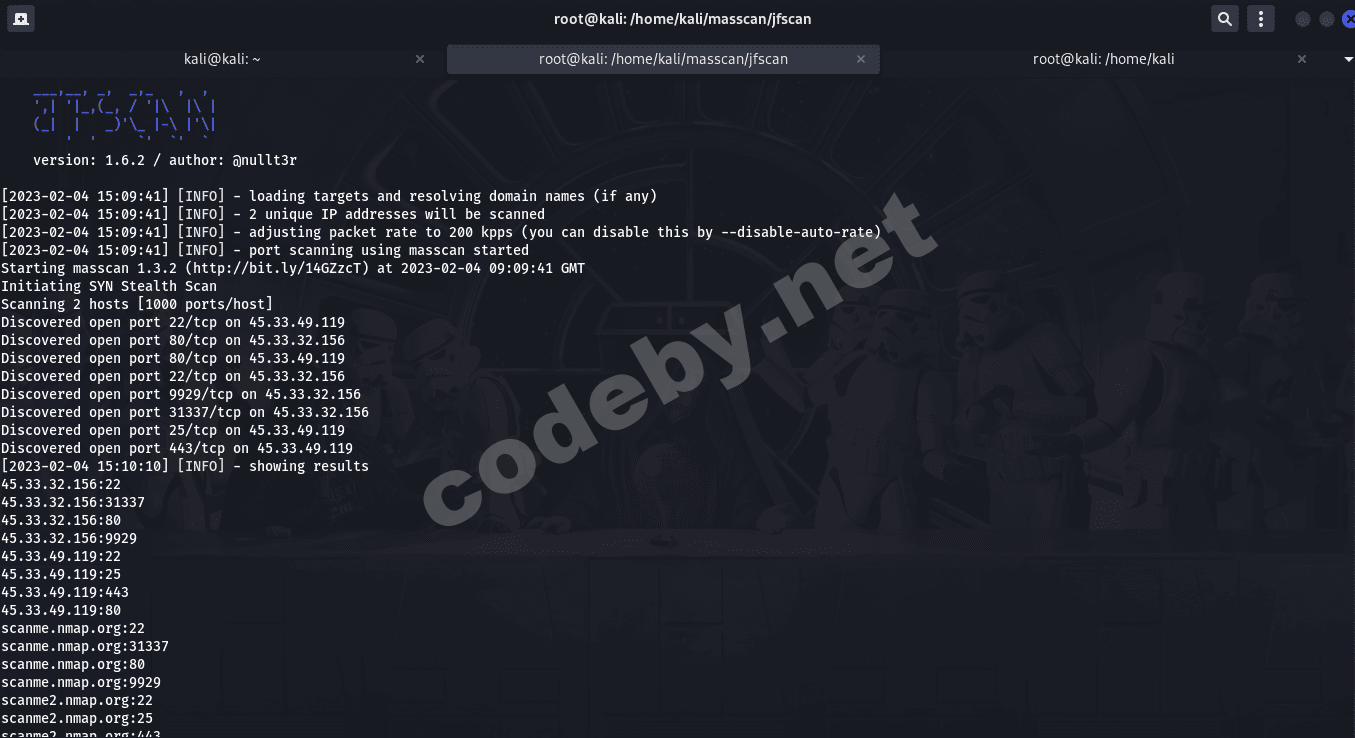1355x738 pixels.
Task: Click the result '45.33.32.156:80'
Action: (61, 520)
